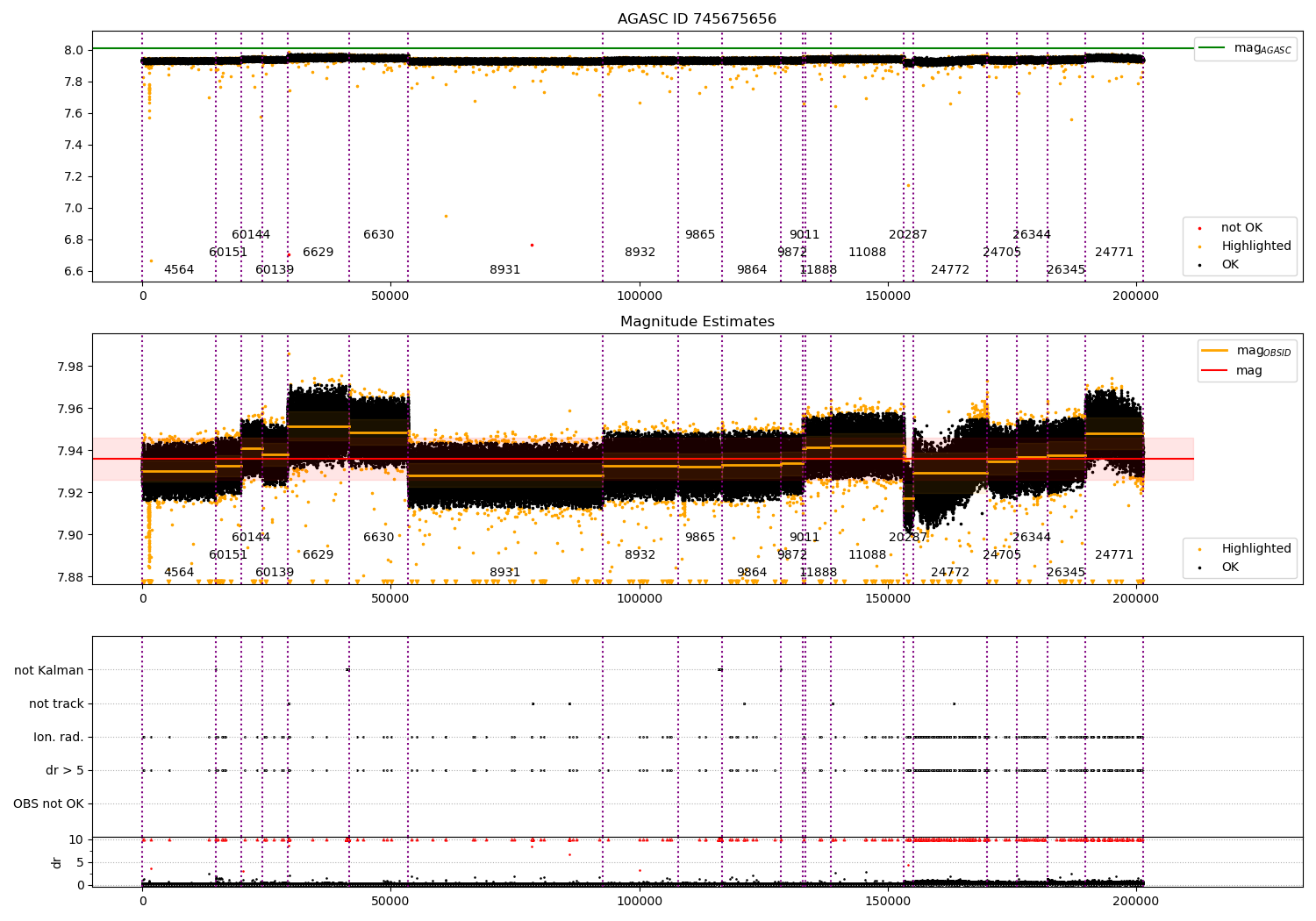Click OBSID label 26344 in Magnitude Estimates plot

[x=1032, y=538]
